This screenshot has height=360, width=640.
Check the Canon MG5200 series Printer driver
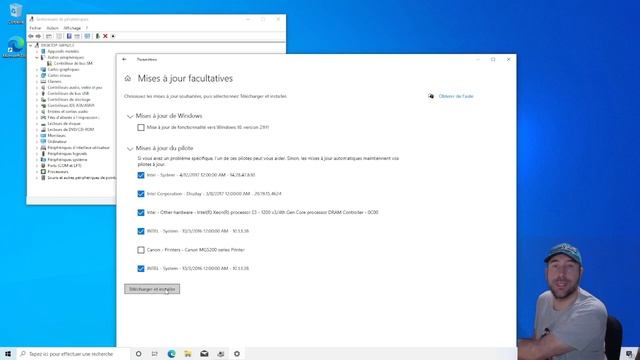(141, 250)
